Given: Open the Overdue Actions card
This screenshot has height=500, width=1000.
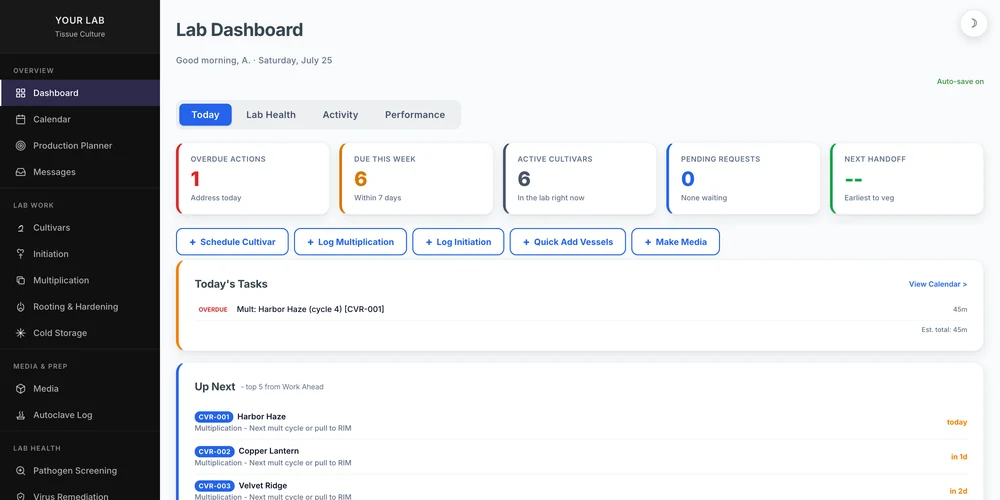Looking at the screenshot, I should coord(253,179).
